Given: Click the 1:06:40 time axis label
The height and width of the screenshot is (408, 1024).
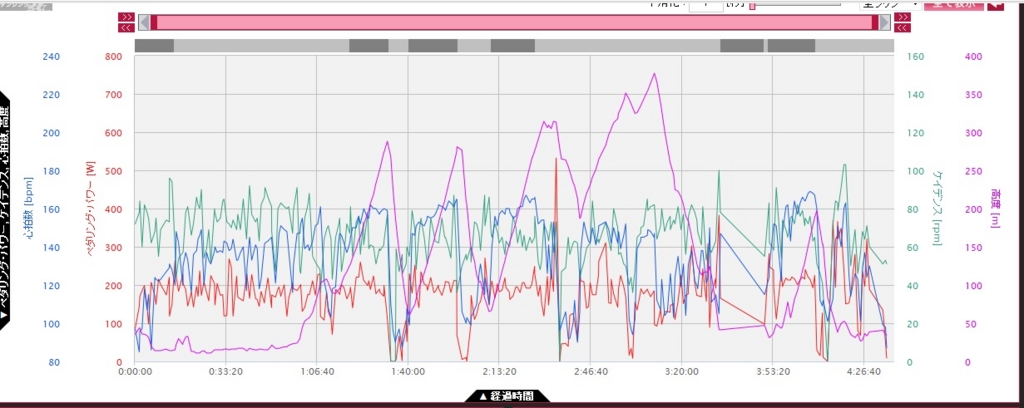Looking at the screenshot, I should (317, 371).
